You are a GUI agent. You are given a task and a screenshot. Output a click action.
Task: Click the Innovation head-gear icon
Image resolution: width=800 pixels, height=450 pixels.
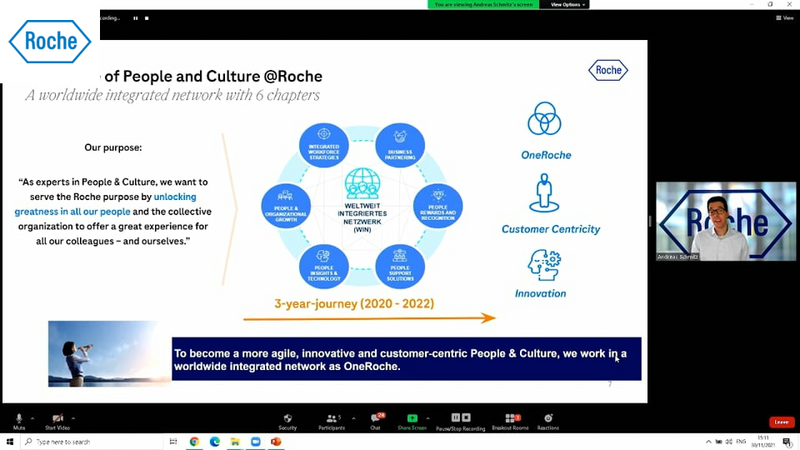[544, 265]
